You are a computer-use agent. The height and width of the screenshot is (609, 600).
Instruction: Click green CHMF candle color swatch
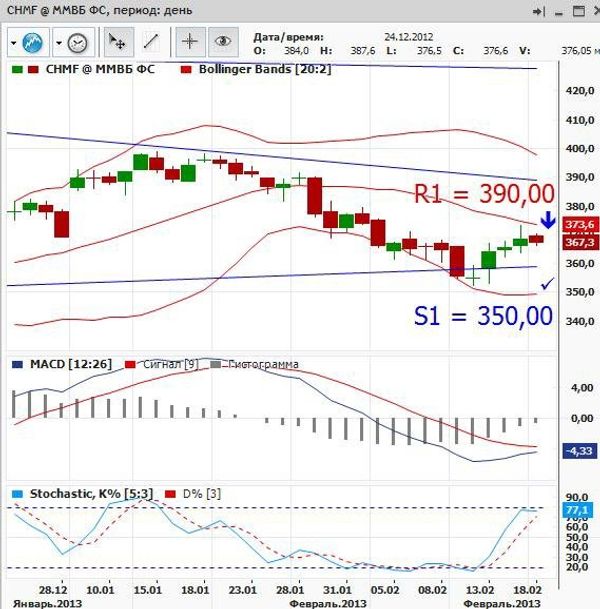click(x=17, y=70)
